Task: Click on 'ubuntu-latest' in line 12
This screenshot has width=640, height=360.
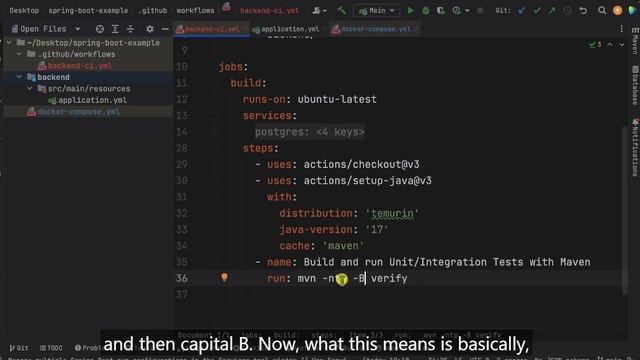Action: (337, 99)
